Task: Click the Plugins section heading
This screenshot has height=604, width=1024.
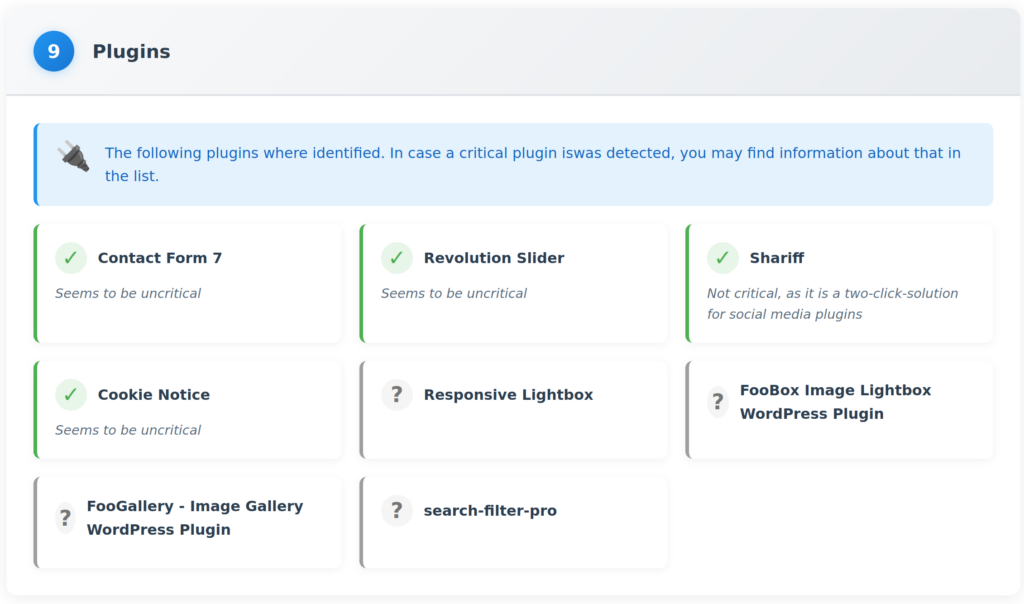Action: tap(131, 52)
